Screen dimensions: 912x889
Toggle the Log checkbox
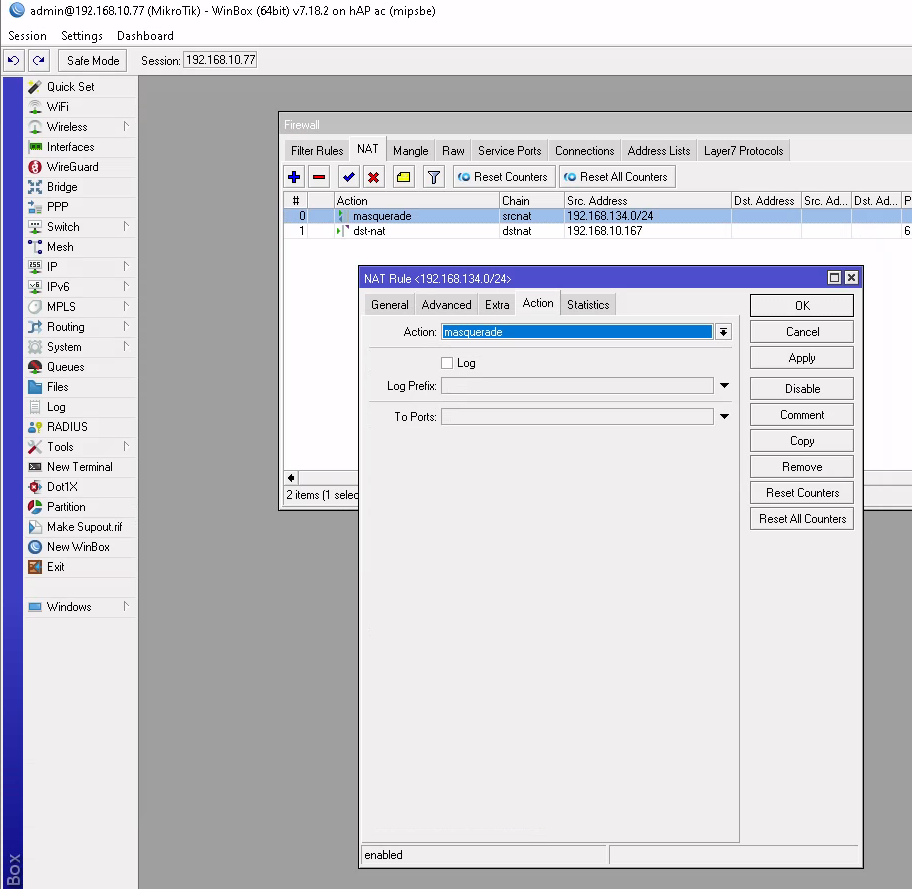(447, 363)
